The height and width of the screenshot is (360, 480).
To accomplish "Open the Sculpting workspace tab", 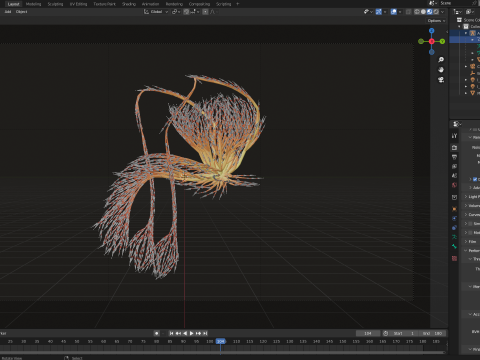I will [x=55, y=4].
